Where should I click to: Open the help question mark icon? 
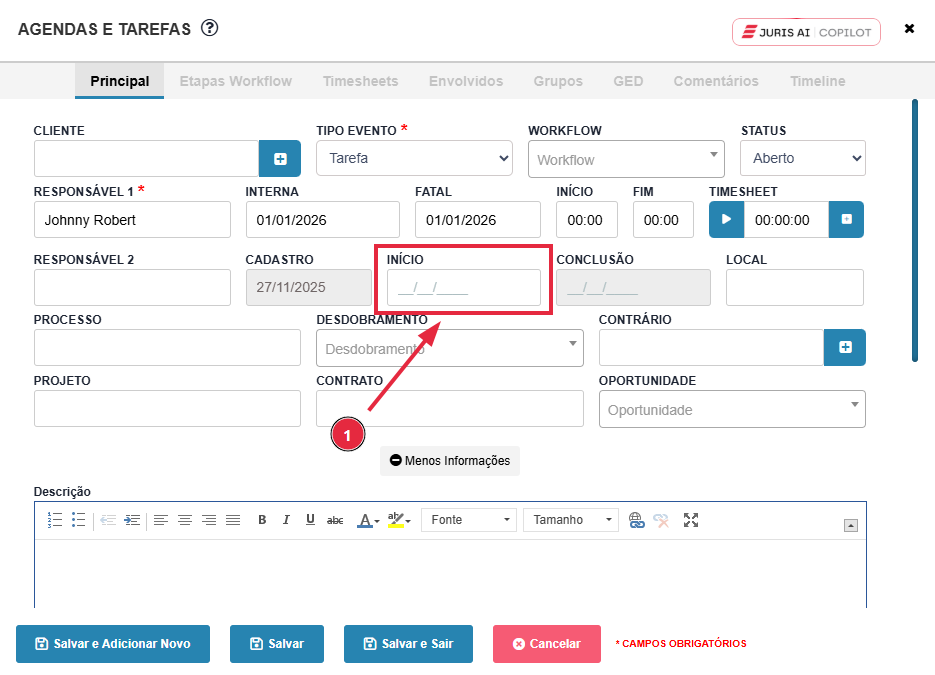(209, 28)
